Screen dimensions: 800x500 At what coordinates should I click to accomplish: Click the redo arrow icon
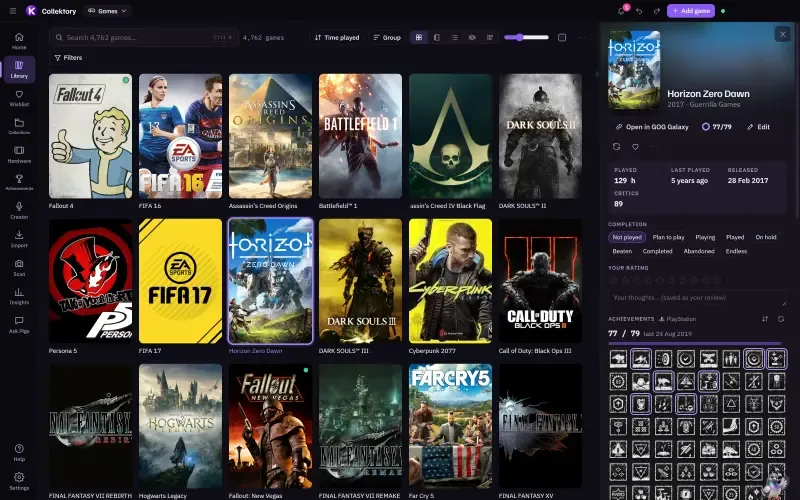[x=657, y=11]
